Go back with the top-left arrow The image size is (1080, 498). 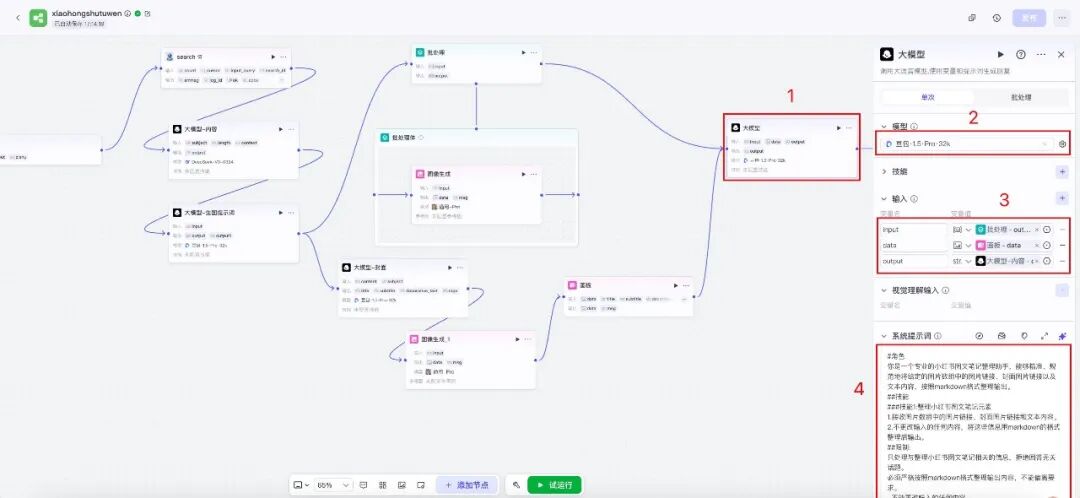click(18, 17)
